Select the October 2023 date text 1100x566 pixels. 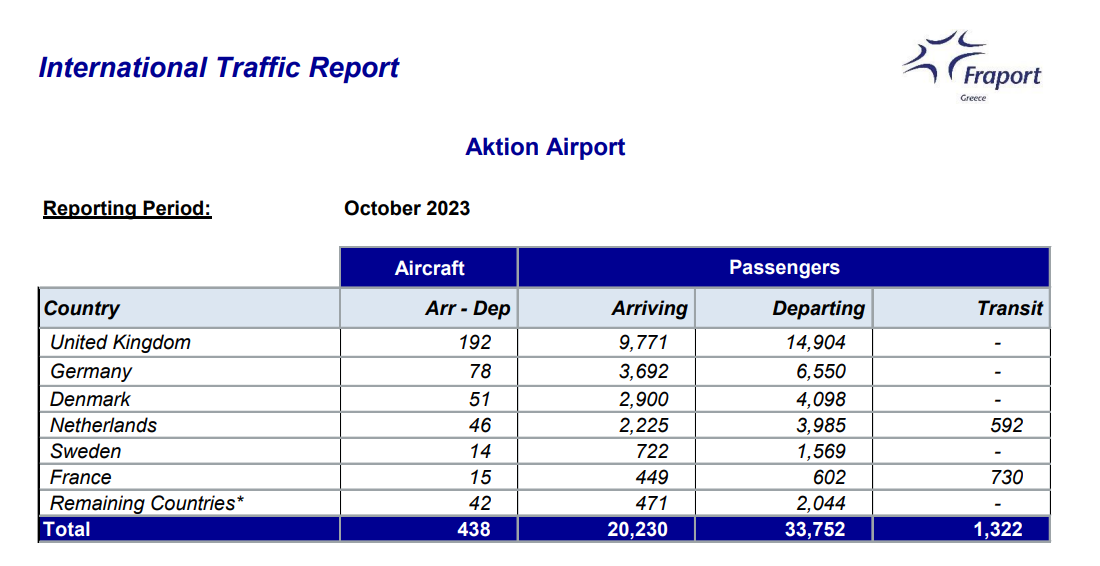pyautogui.click(x=407, y=208)
